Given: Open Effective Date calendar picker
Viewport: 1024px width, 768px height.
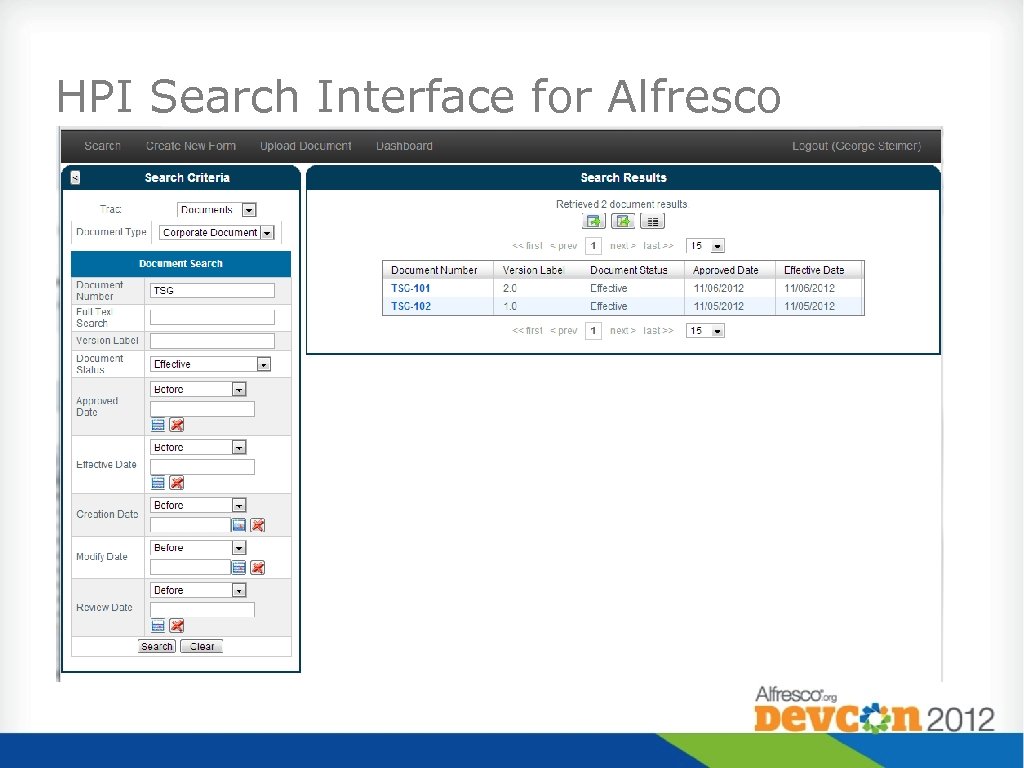Looking at the screenshot, I should [x=158, y=483].
